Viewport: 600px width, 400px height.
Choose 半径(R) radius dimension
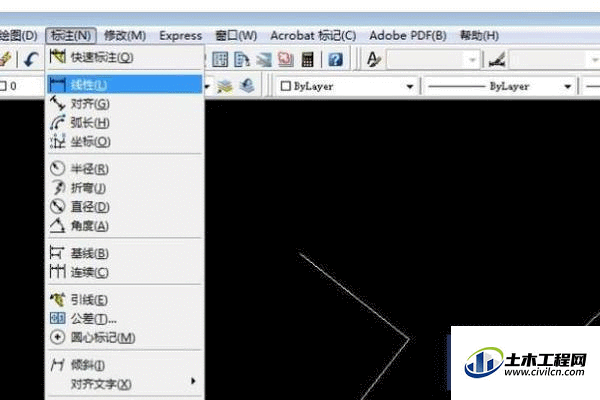point(125,168)
